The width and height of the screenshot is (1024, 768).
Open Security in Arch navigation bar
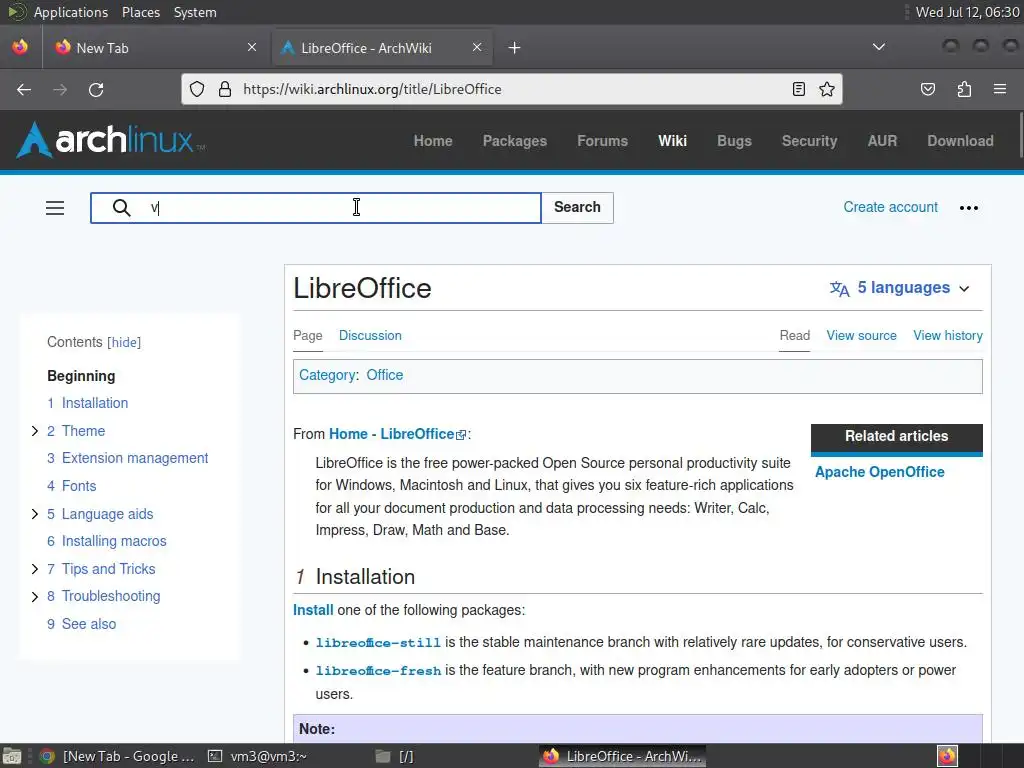click(x=809, y=141)
